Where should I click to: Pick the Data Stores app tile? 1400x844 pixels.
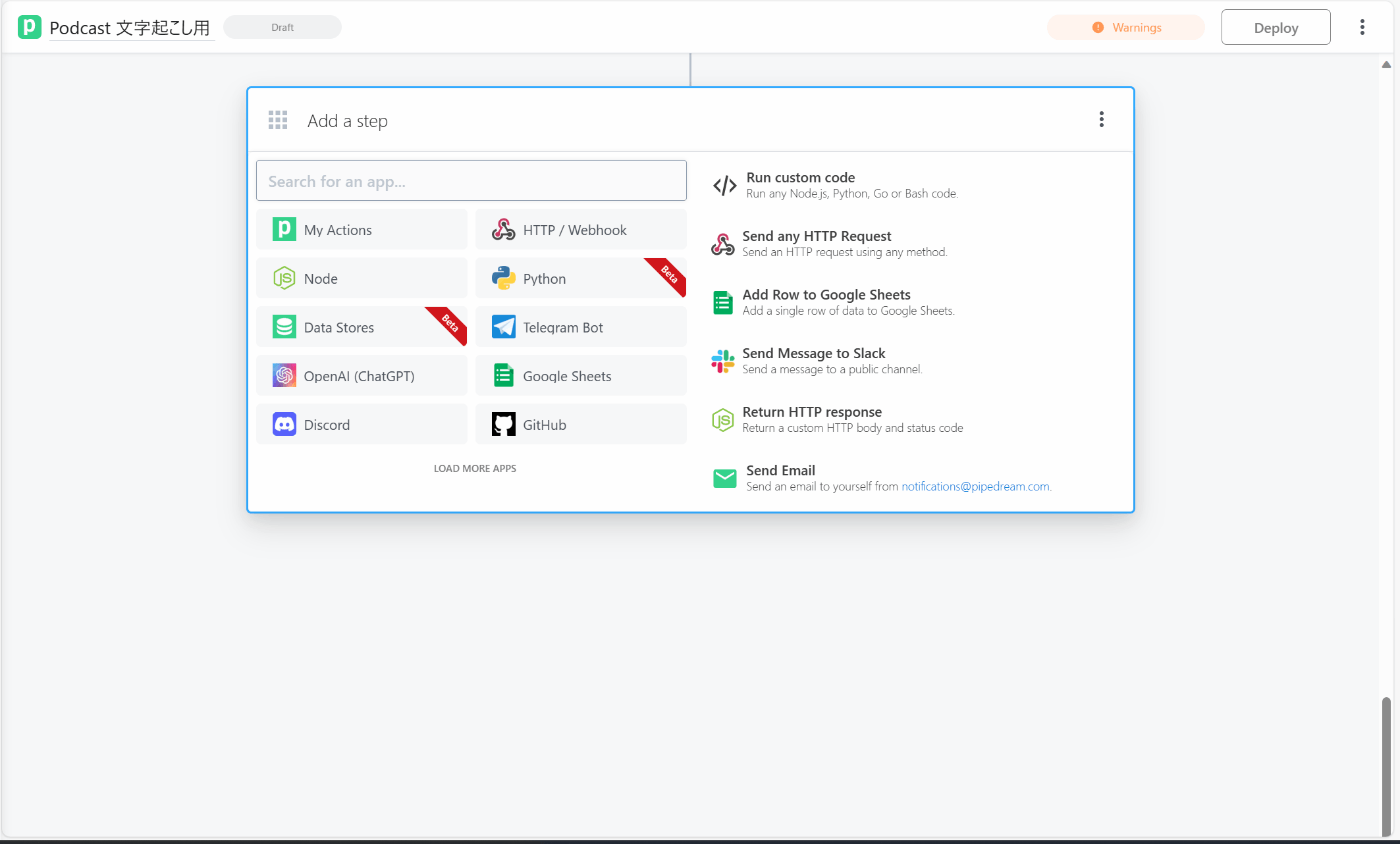[362, 327]
